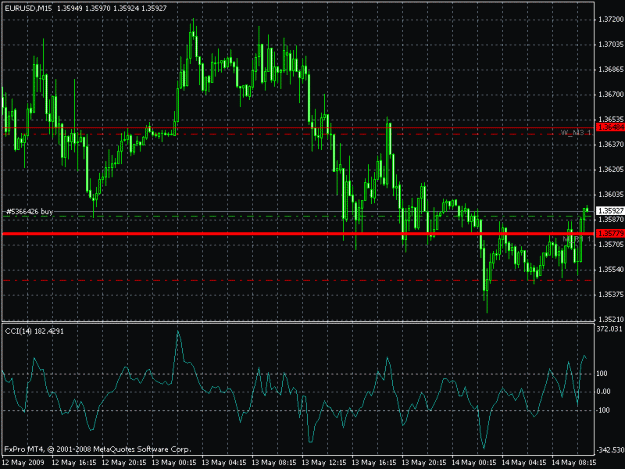The height and width of the screenshot is (469, 625).
Task: Click the white current price tag 1.35927
Action: point(610,210)
